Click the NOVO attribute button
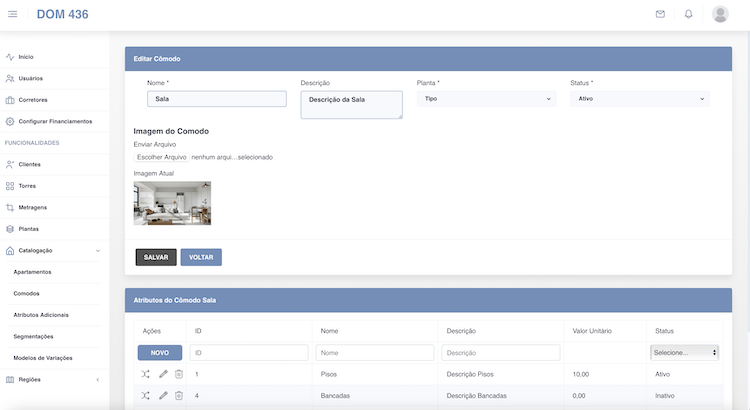Viewport: 750px width, 410px height. click(x=160, y=353)
